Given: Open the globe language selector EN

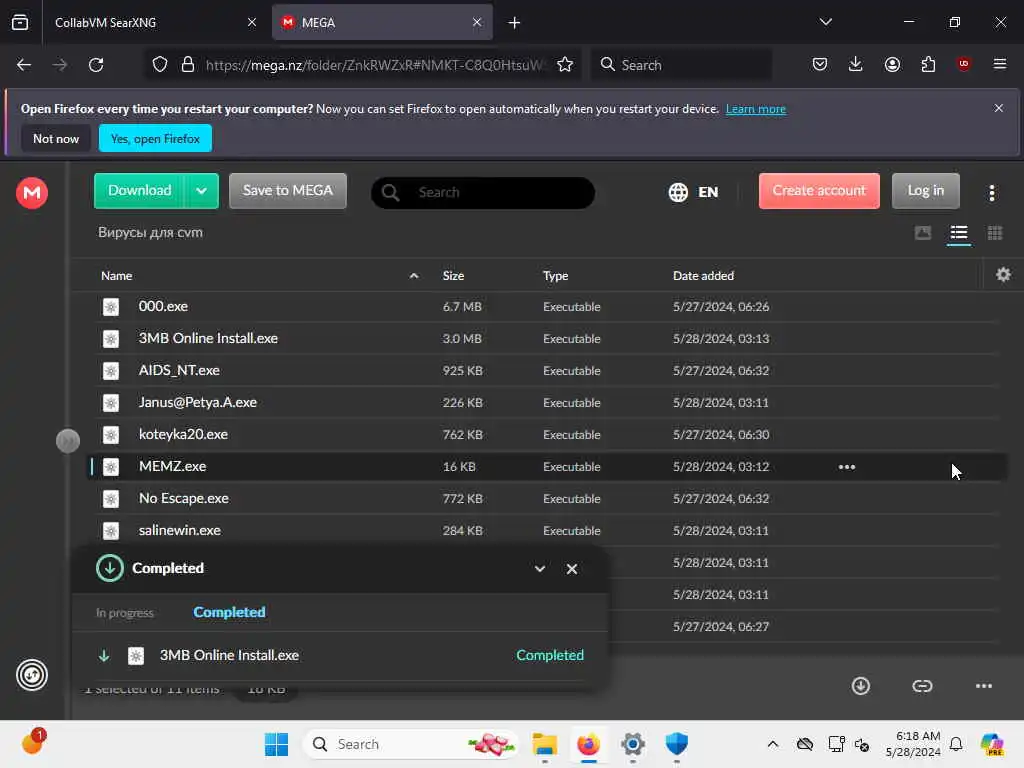Looking at the screenshot, I should pyautogui.click(x=693, y=192).
